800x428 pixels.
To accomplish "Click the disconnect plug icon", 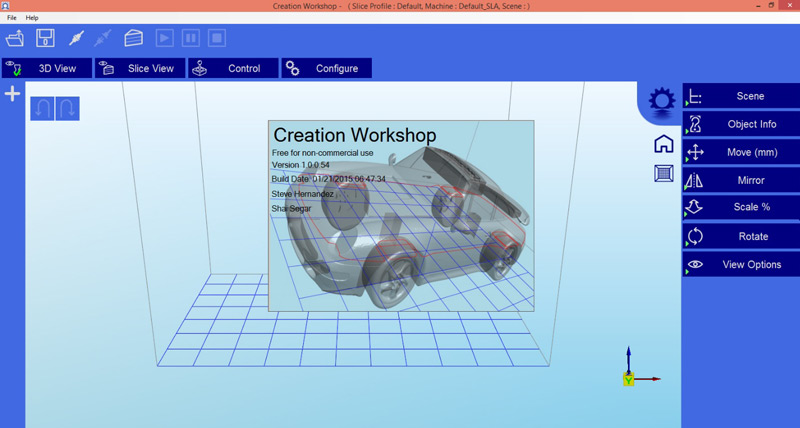I will click(103, 38).
